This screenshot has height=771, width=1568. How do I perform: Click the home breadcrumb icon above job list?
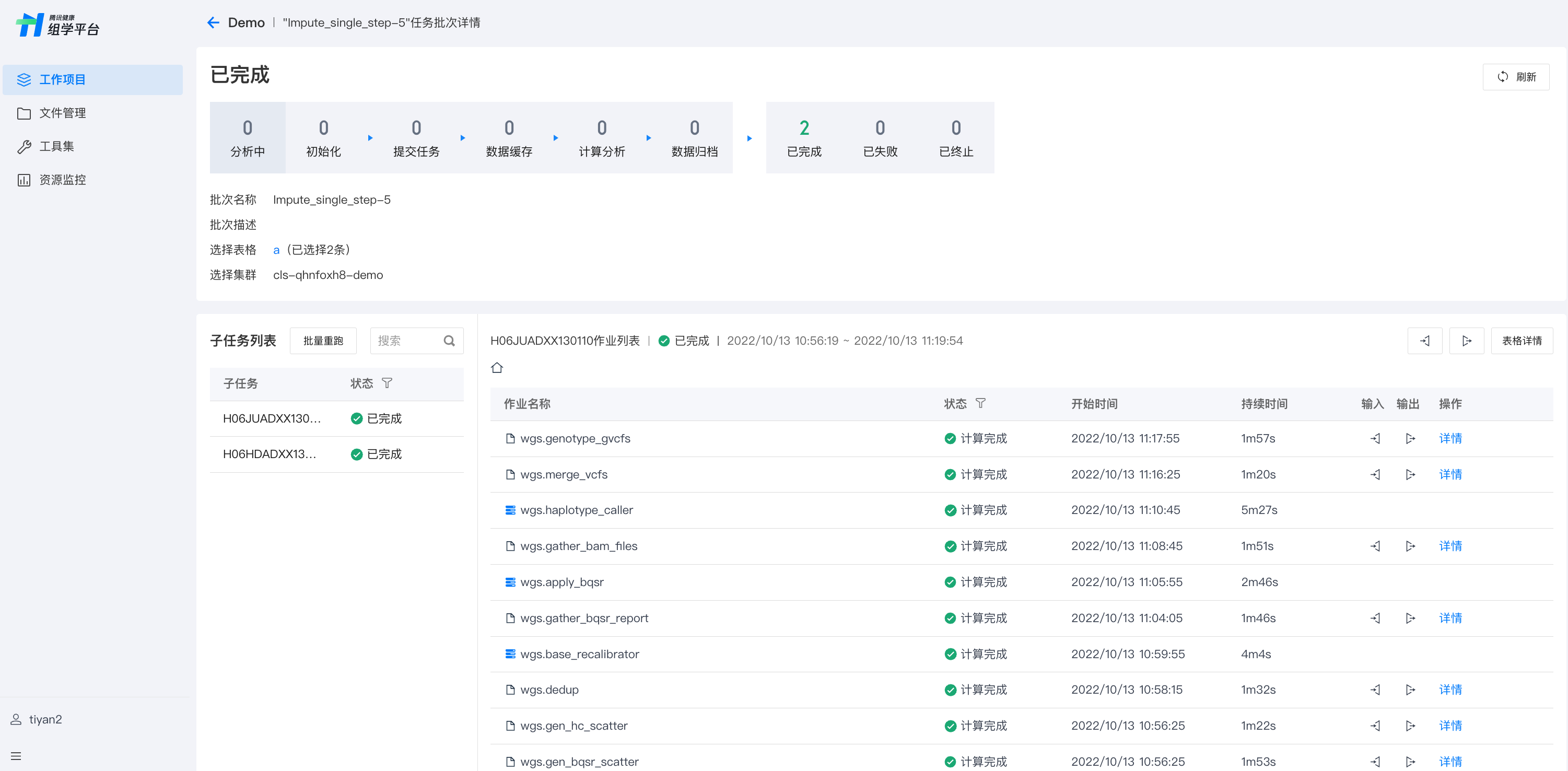[497, 368]
